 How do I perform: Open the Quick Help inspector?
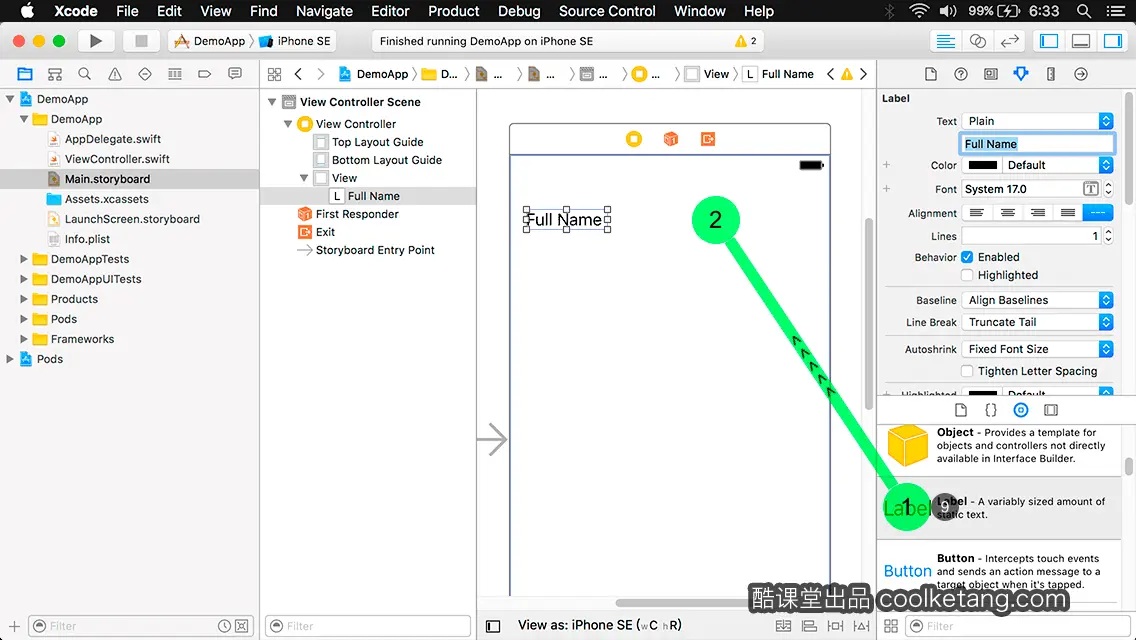961,74
